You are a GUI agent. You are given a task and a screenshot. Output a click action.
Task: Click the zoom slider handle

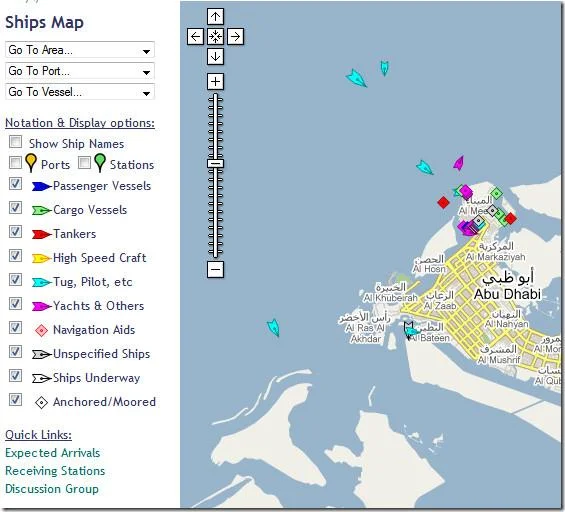215,164
